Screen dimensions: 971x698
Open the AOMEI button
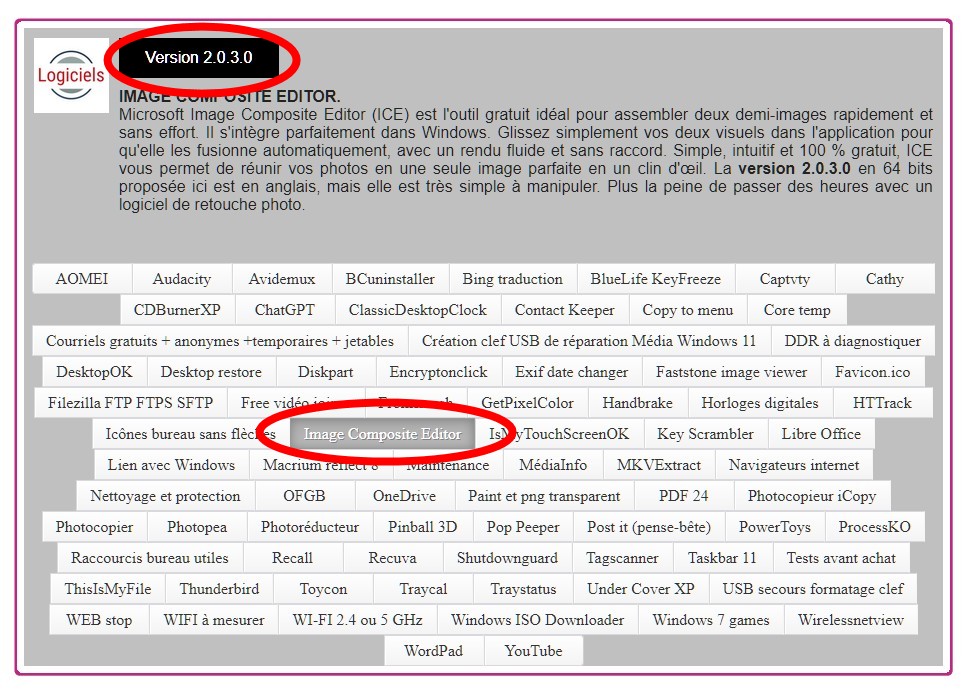pos(82,279)
